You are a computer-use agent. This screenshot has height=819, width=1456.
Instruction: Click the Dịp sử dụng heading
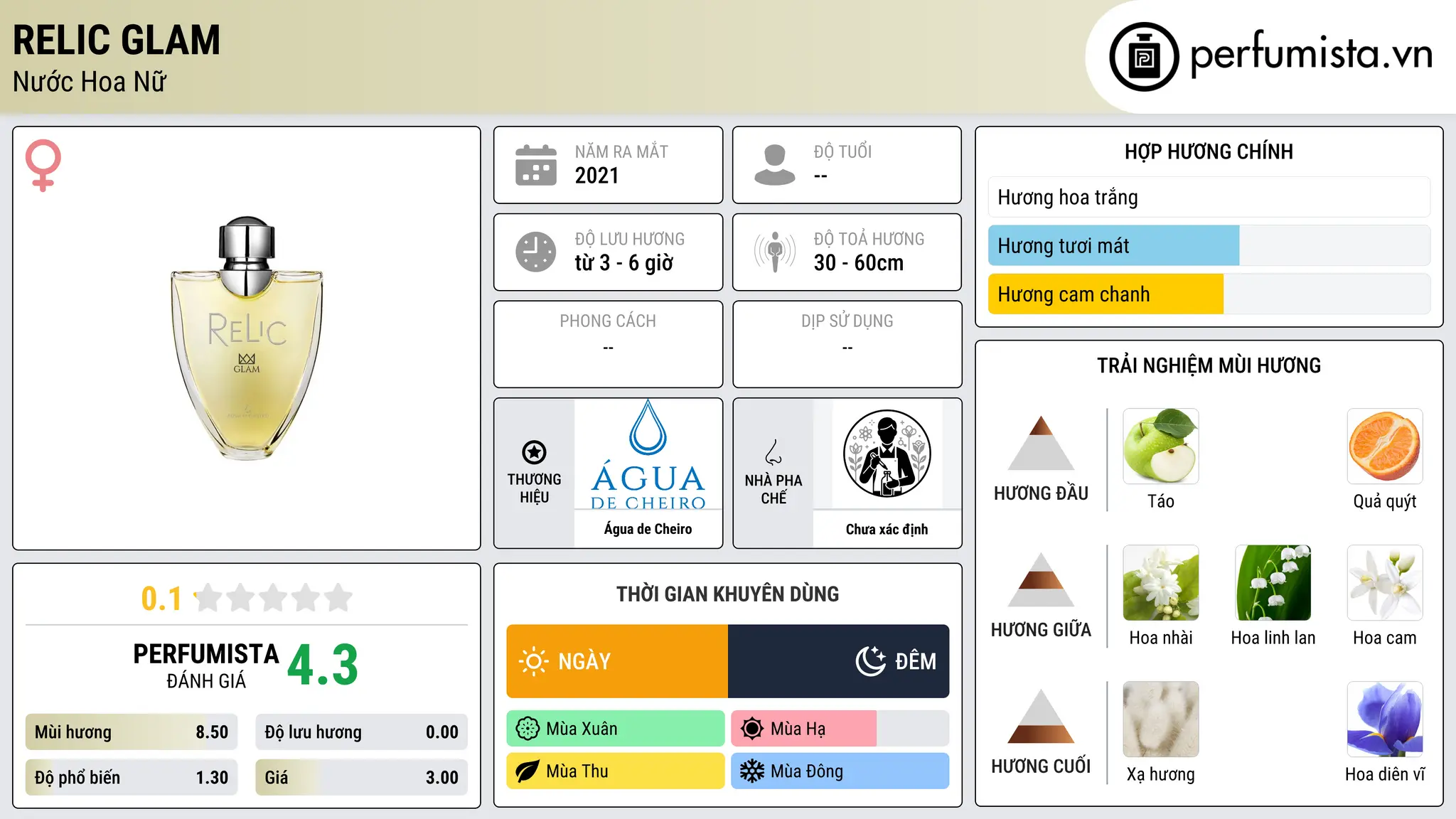pos(847,321)
